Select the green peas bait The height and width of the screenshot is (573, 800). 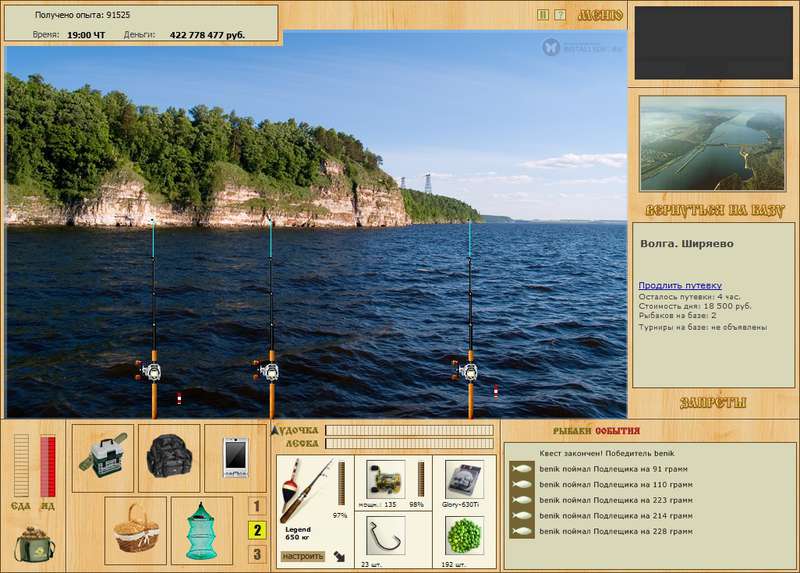(464, 536)
